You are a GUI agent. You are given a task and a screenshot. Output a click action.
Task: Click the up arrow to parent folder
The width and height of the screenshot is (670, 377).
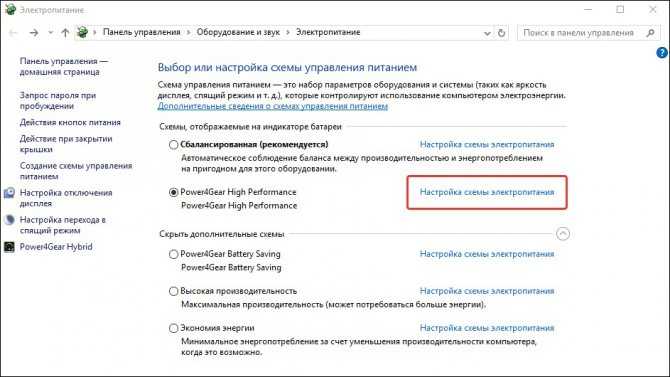coord(65,32)
